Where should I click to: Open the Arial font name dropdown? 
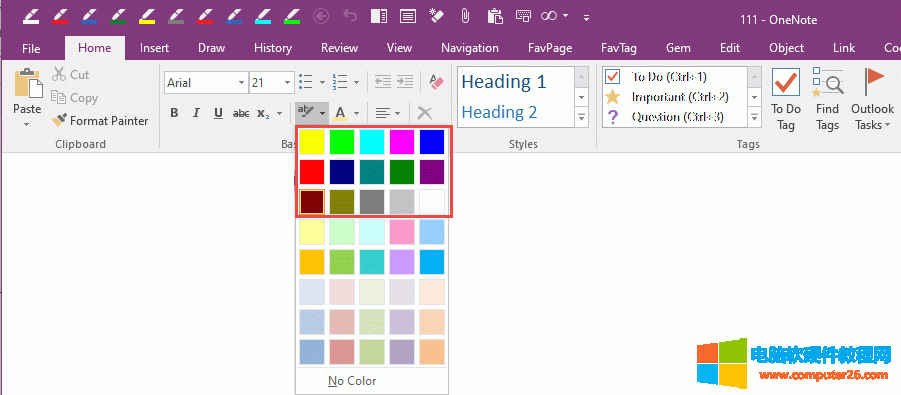[x=241, y=83]
